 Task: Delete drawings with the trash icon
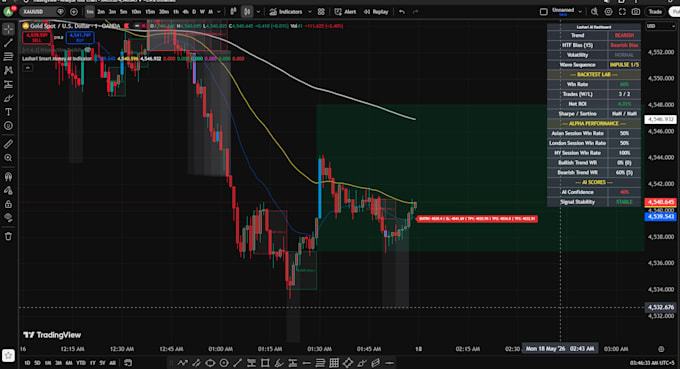(8, 236)
